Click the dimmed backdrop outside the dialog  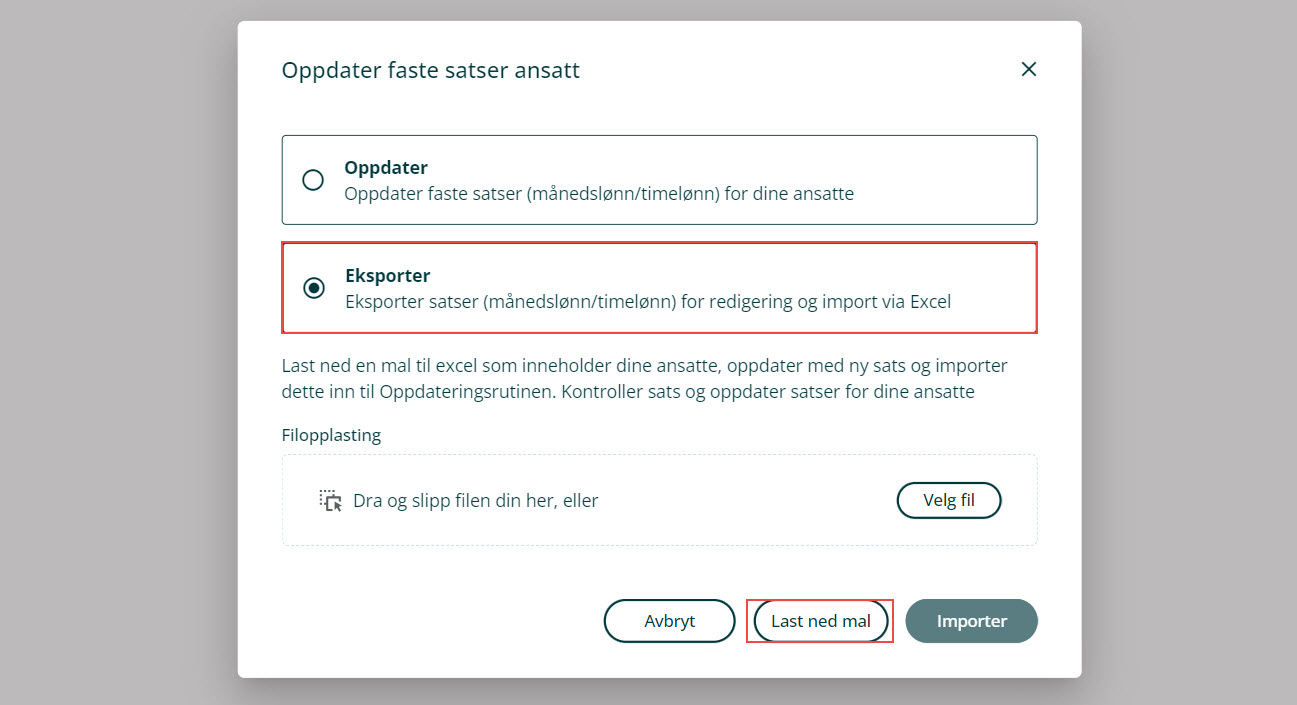click(118, 350)
